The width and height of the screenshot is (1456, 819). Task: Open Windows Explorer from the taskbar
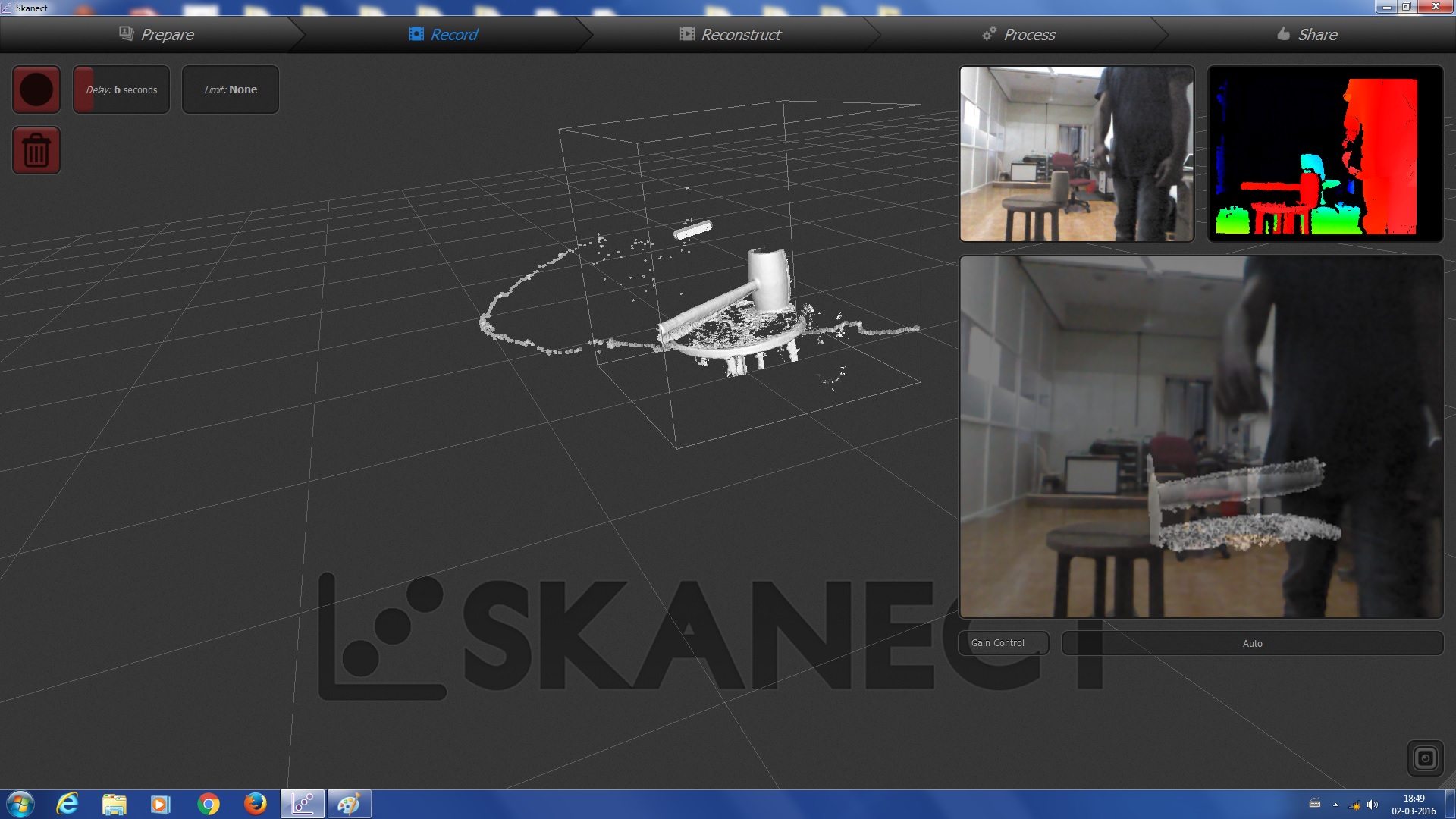114,804
